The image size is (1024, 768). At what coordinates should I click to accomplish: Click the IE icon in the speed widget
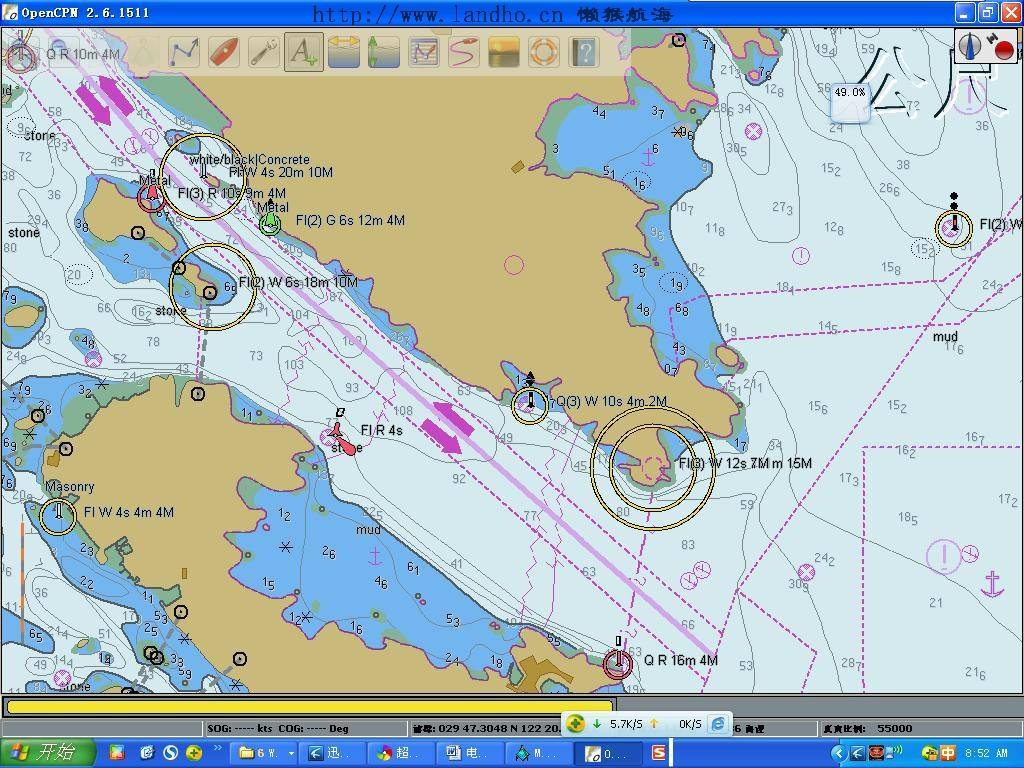click(718, 723)
